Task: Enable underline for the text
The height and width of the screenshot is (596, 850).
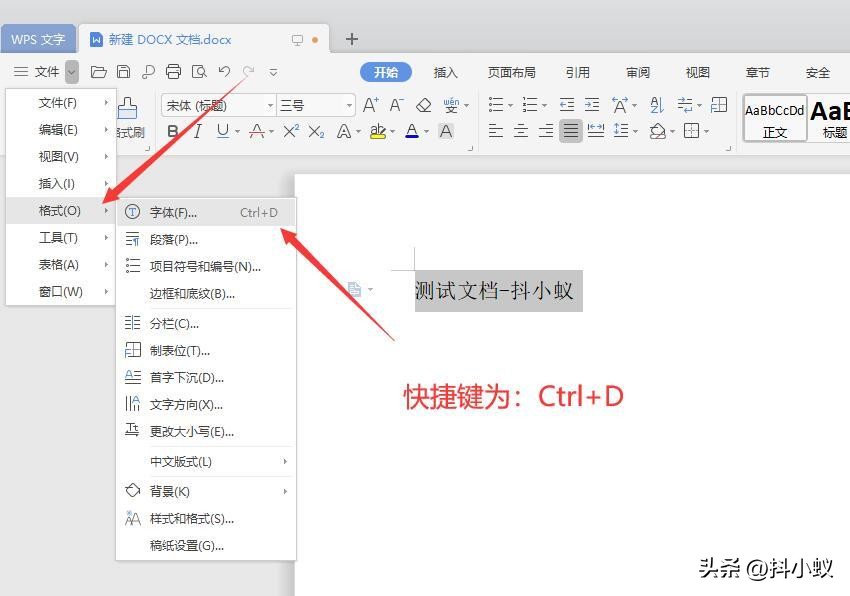Action: [222, 130]
